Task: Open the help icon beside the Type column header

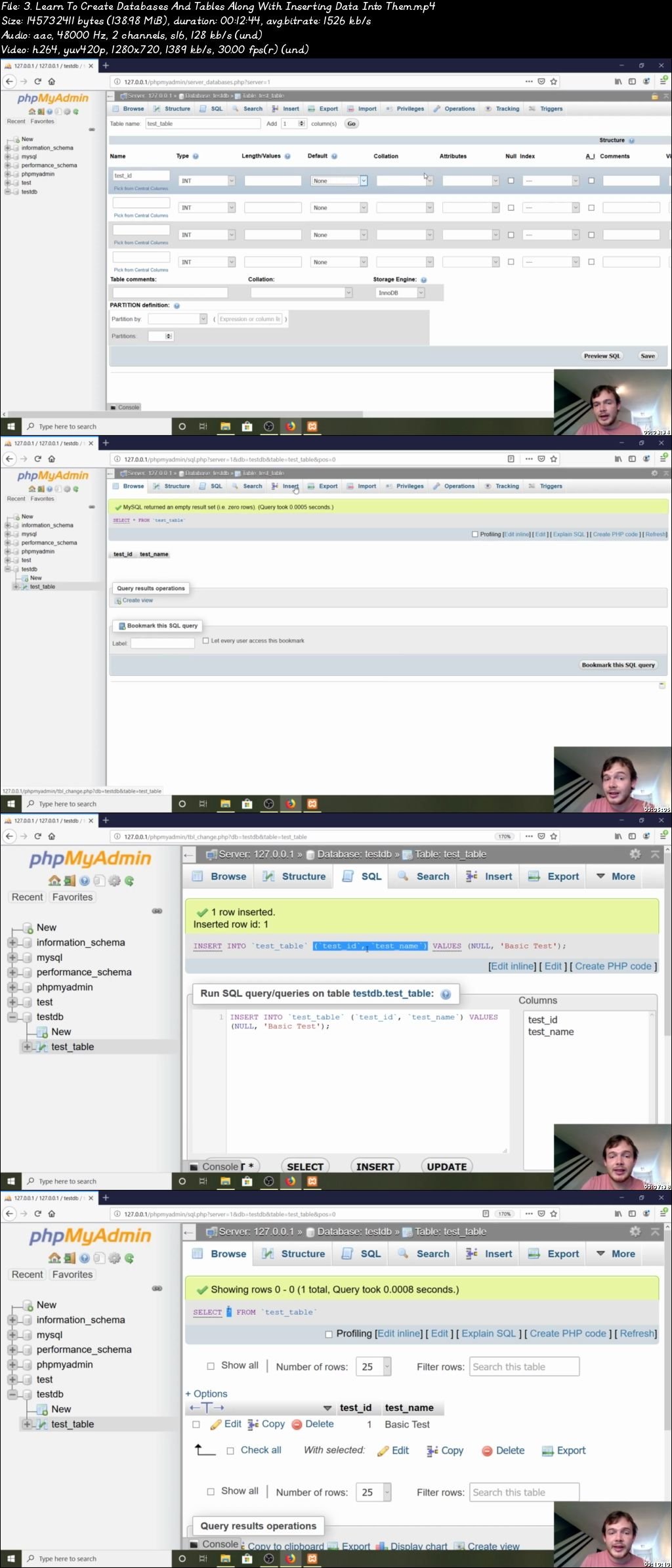Action: [x=196, y=156]
